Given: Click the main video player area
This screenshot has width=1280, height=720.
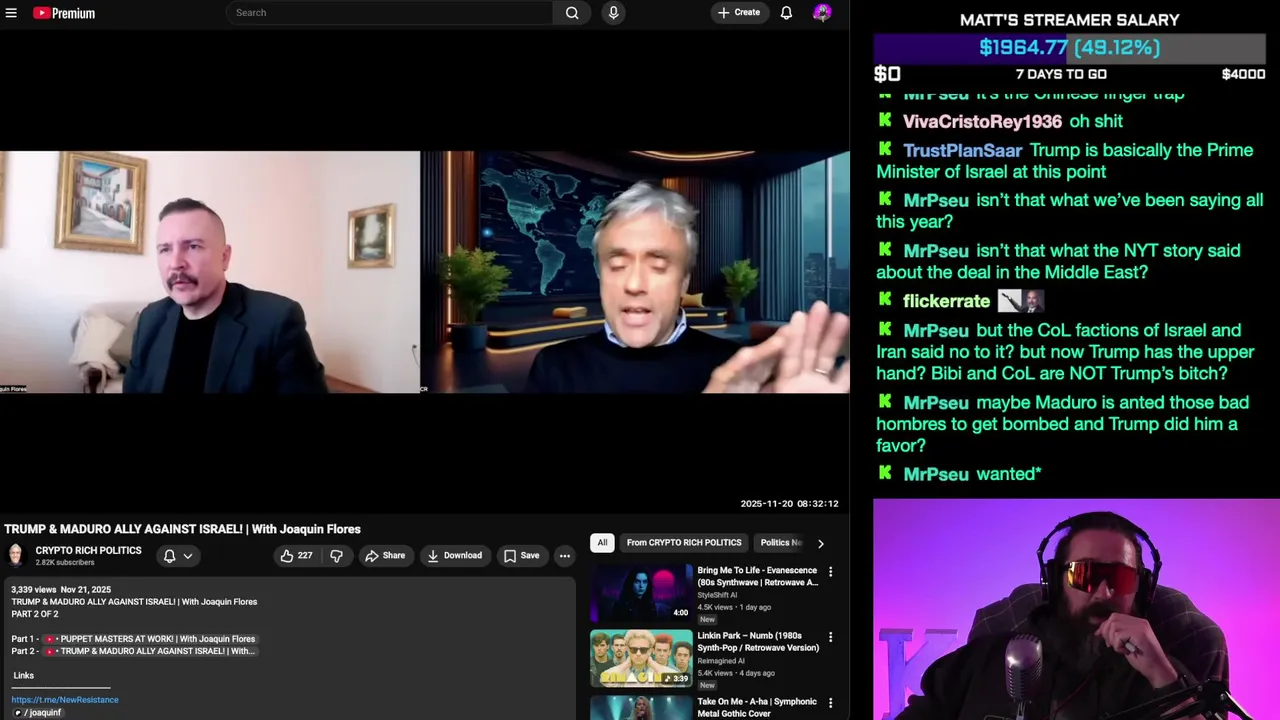Looking at the screenshot, I should coord(425,272).
